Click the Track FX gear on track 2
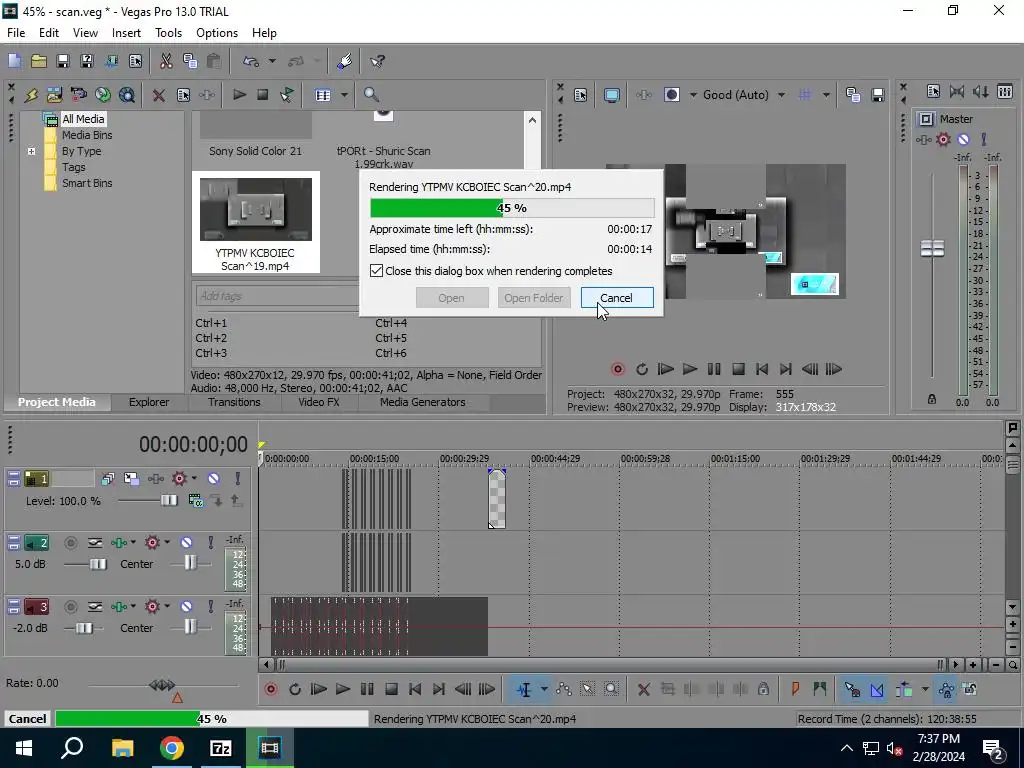 tap(152, 543)
